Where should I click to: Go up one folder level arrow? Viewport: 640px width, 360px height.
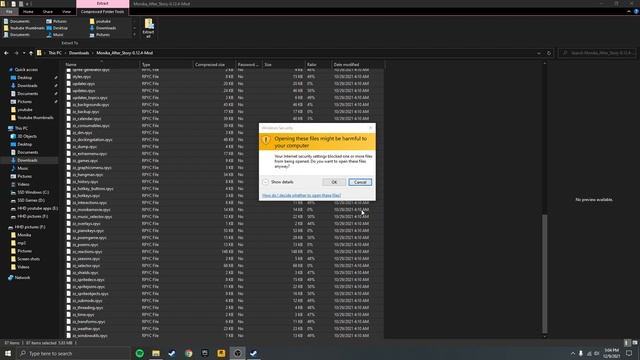point(31,53)
